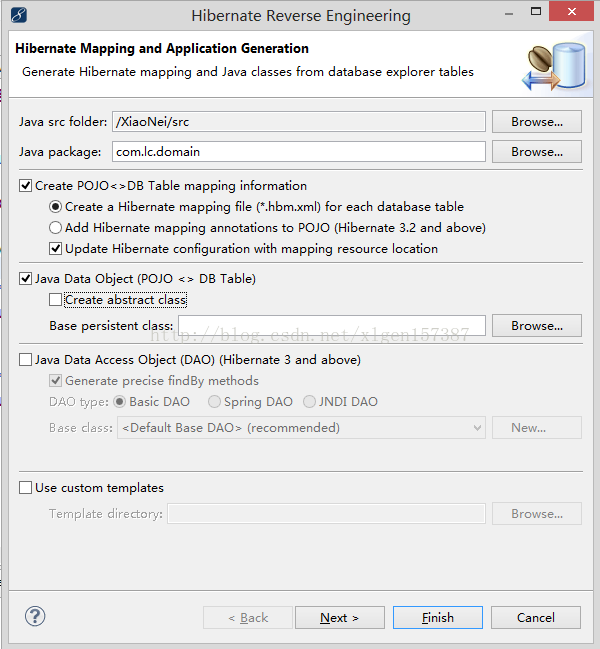This screenshot has height=649, width=600.
Task: Close the Hibernate Reverse Engineering dialog
Action: click(573, 14)
